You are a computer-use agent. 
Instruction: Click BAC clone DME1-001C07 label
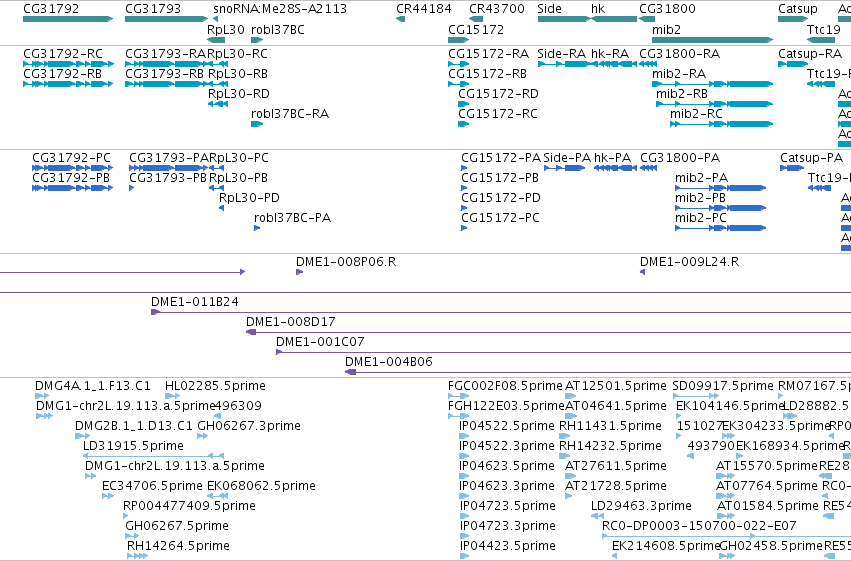320,342
